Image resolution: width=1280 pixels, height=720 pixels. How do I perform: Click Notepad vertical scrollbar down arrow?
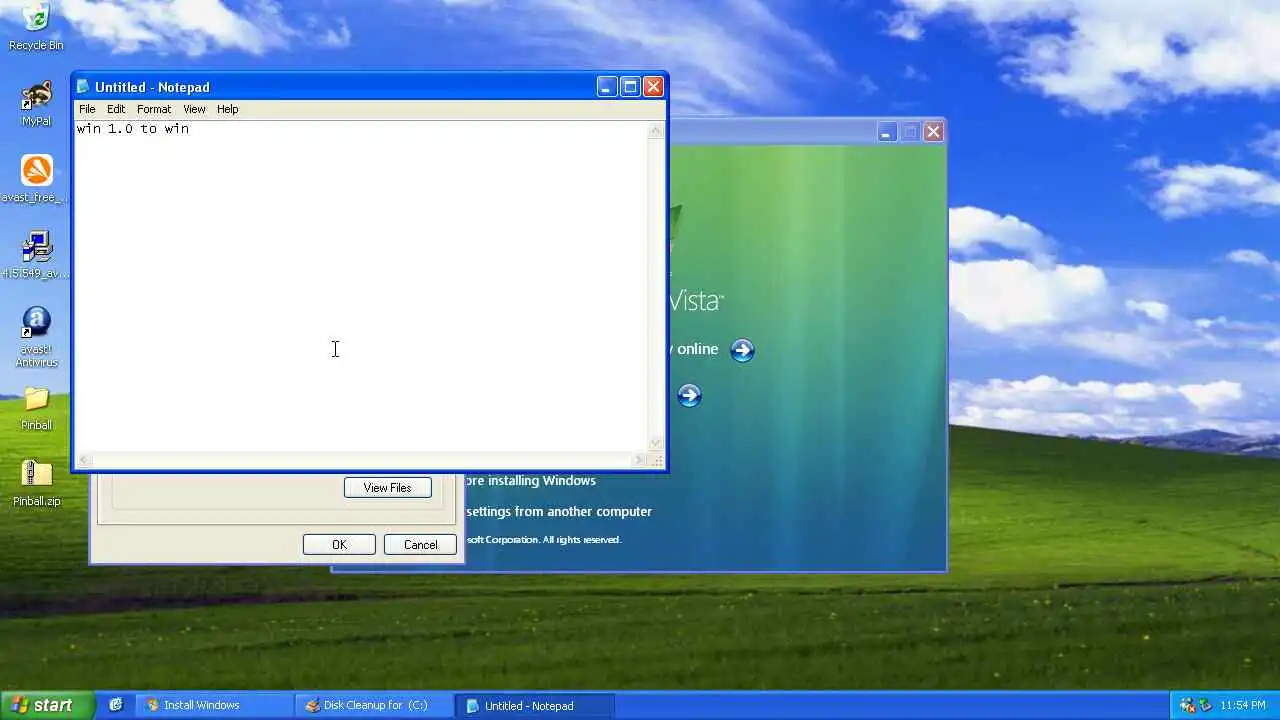657,444
